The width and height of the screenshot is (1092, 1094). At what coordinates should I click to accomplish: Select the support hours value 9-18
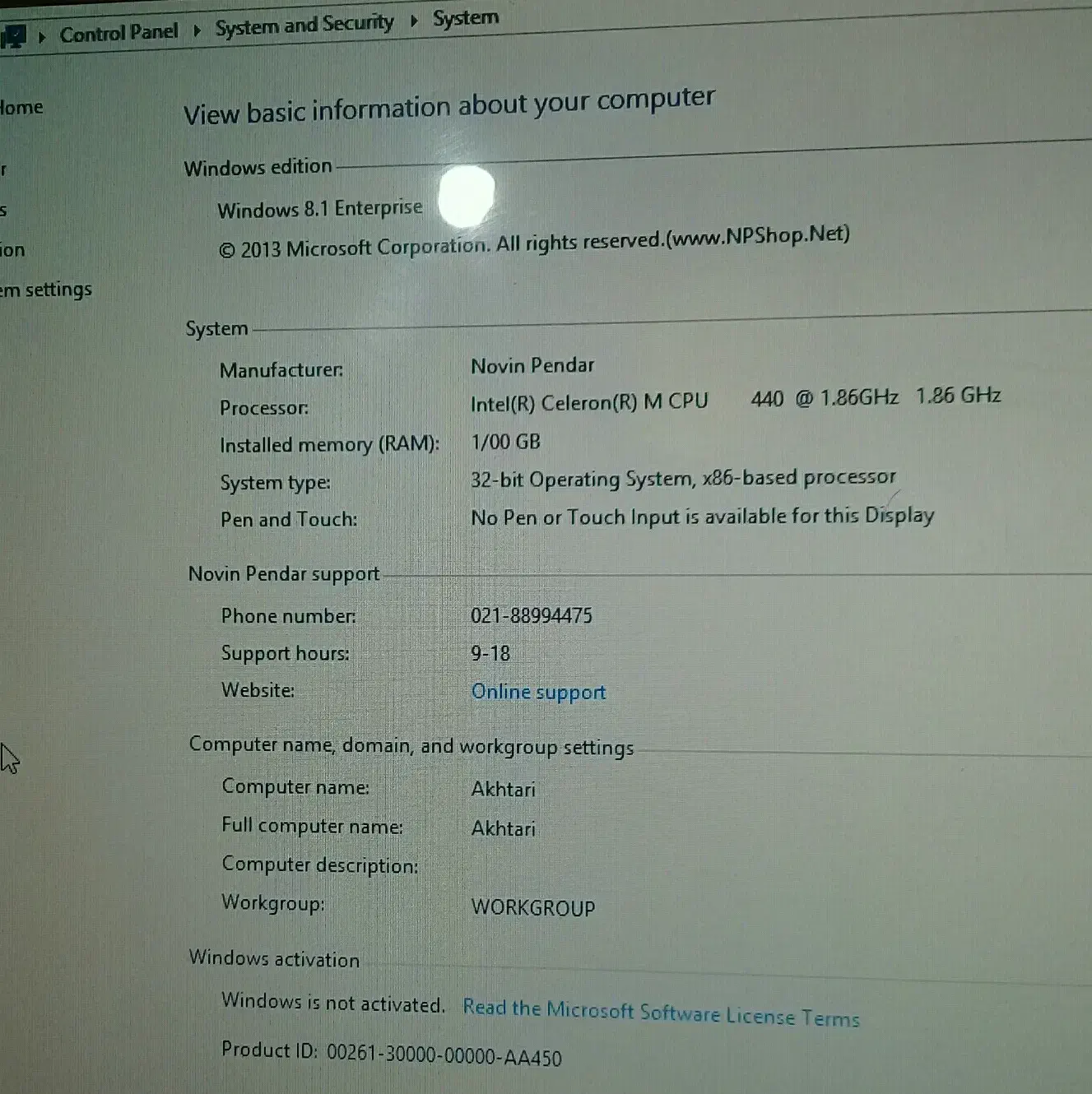pyautogui.click(x=490, y=654)
